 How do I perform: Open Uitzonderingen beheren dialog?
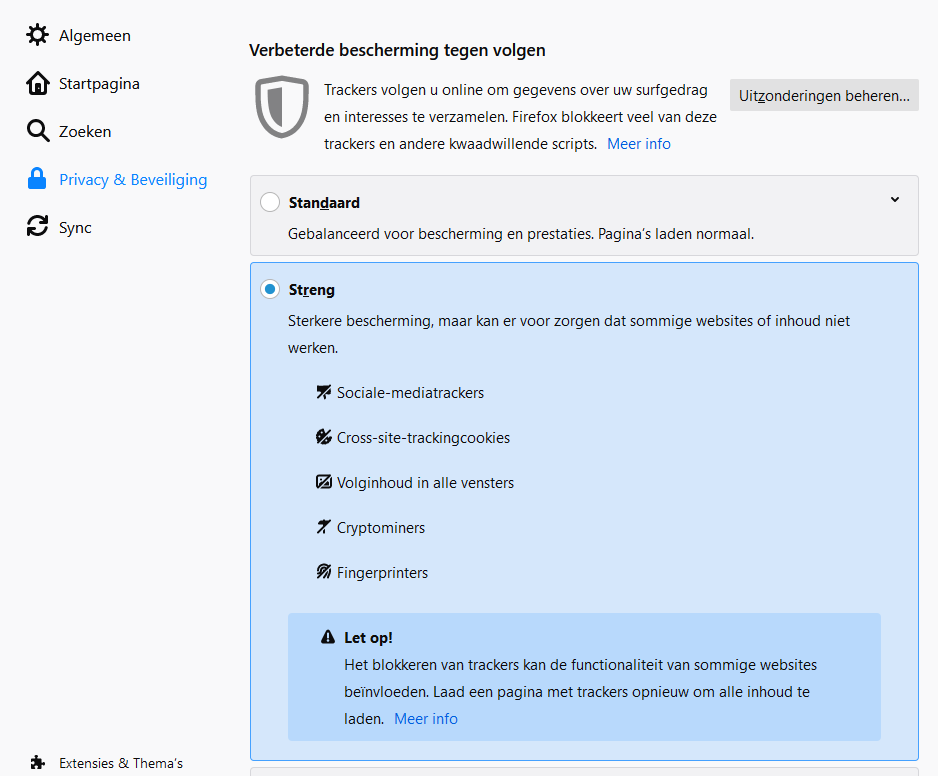[824, 95]
